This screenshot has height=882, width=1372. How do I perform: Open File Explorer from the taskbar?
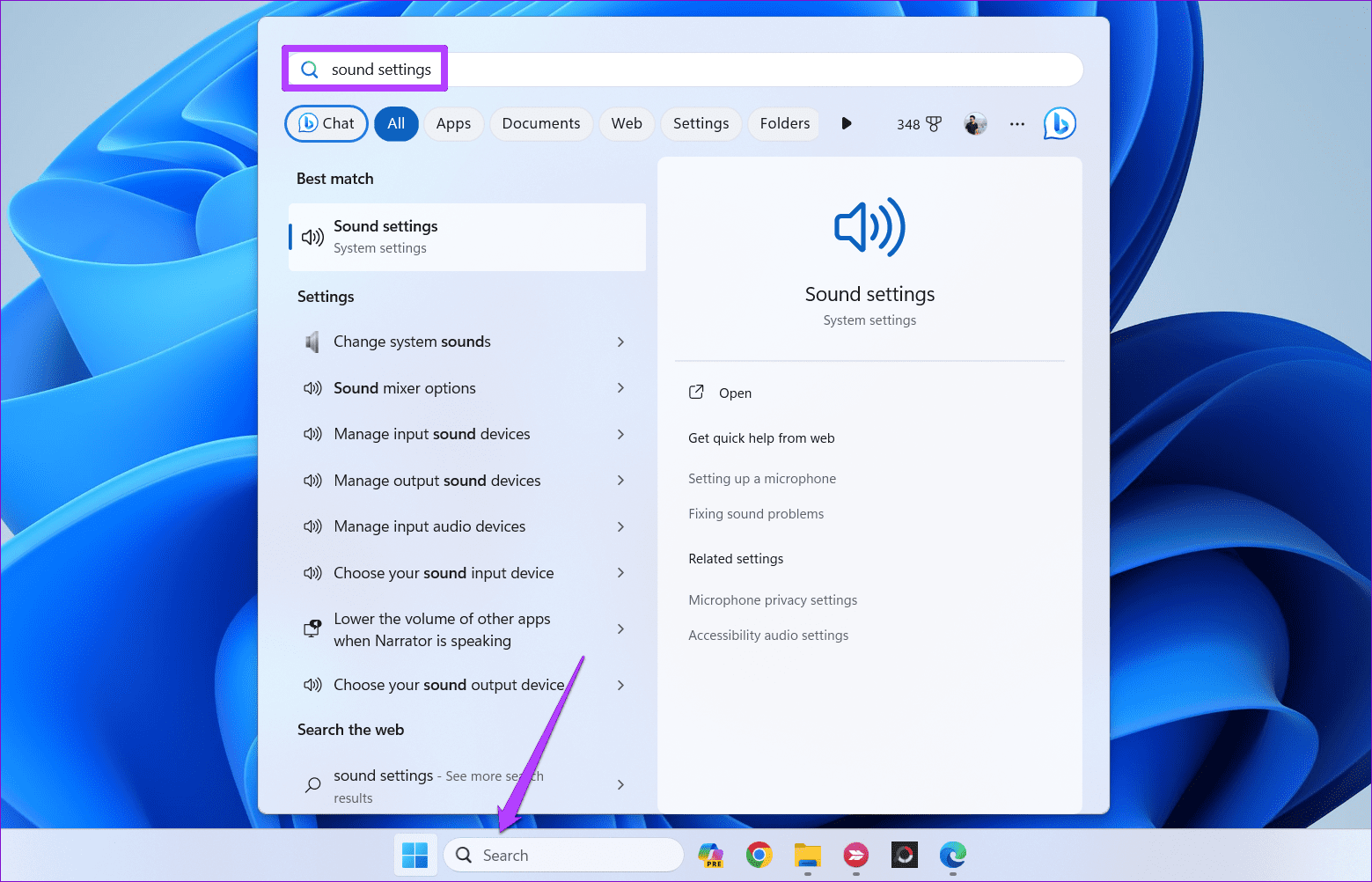click(x=807, y=855)
